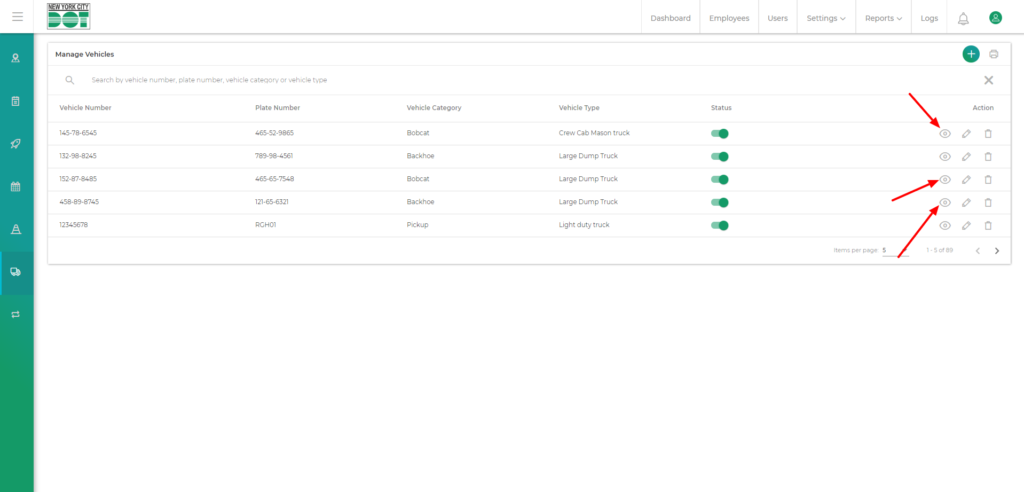Viewport: 1024px width, 492px height.
Task: Click the print icon in Manage Vehicles
Action: coord(993,54)
